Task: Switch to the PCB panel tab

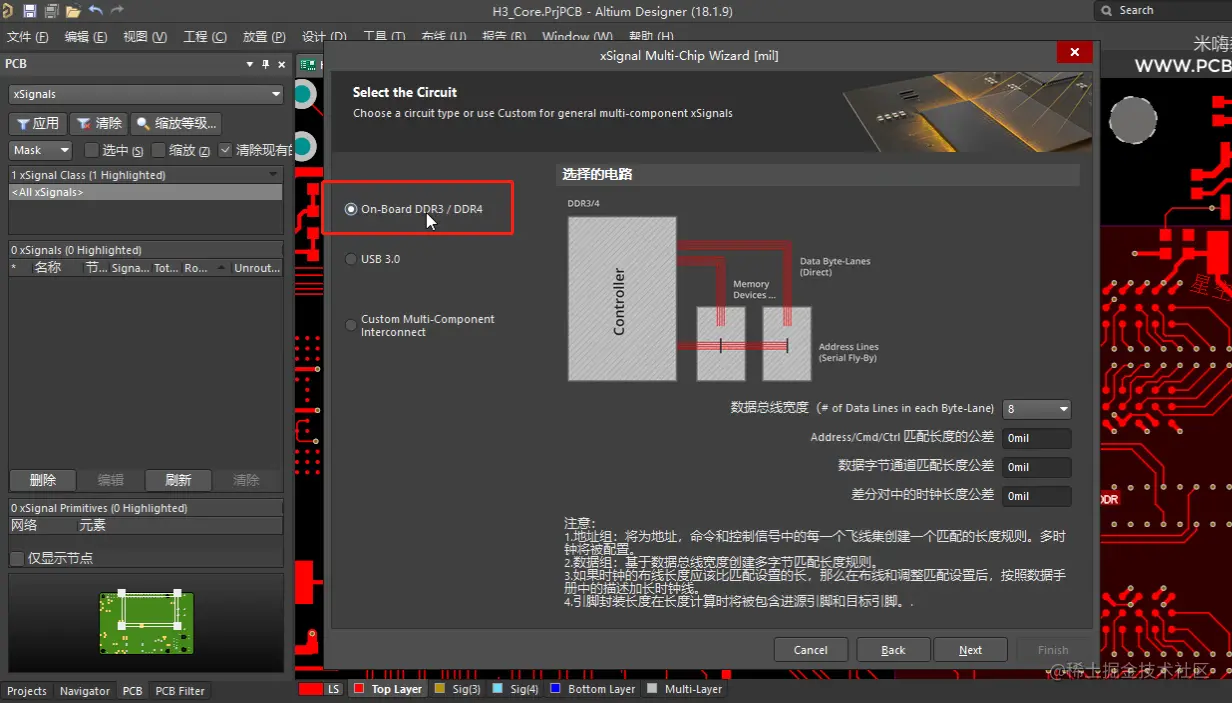Action: (x=132, y=691)
